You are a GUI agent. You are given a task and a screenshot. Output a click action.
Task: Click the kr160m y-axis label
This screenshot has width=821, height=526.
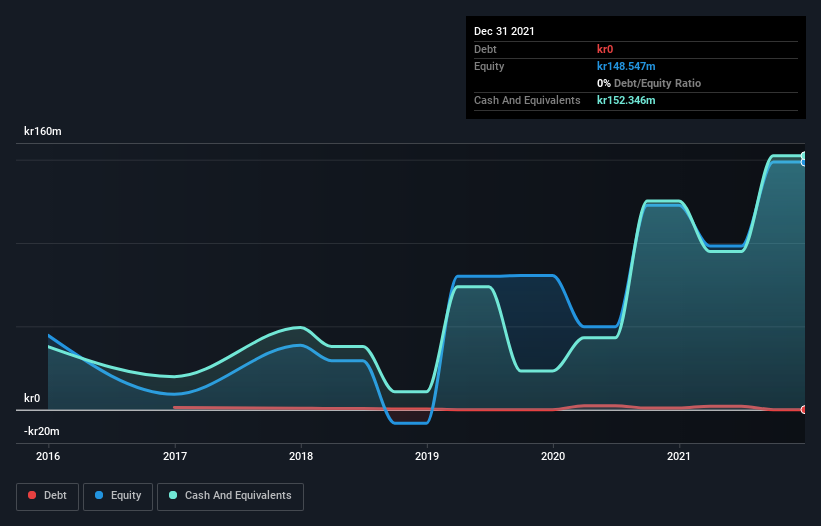point(42,131)
